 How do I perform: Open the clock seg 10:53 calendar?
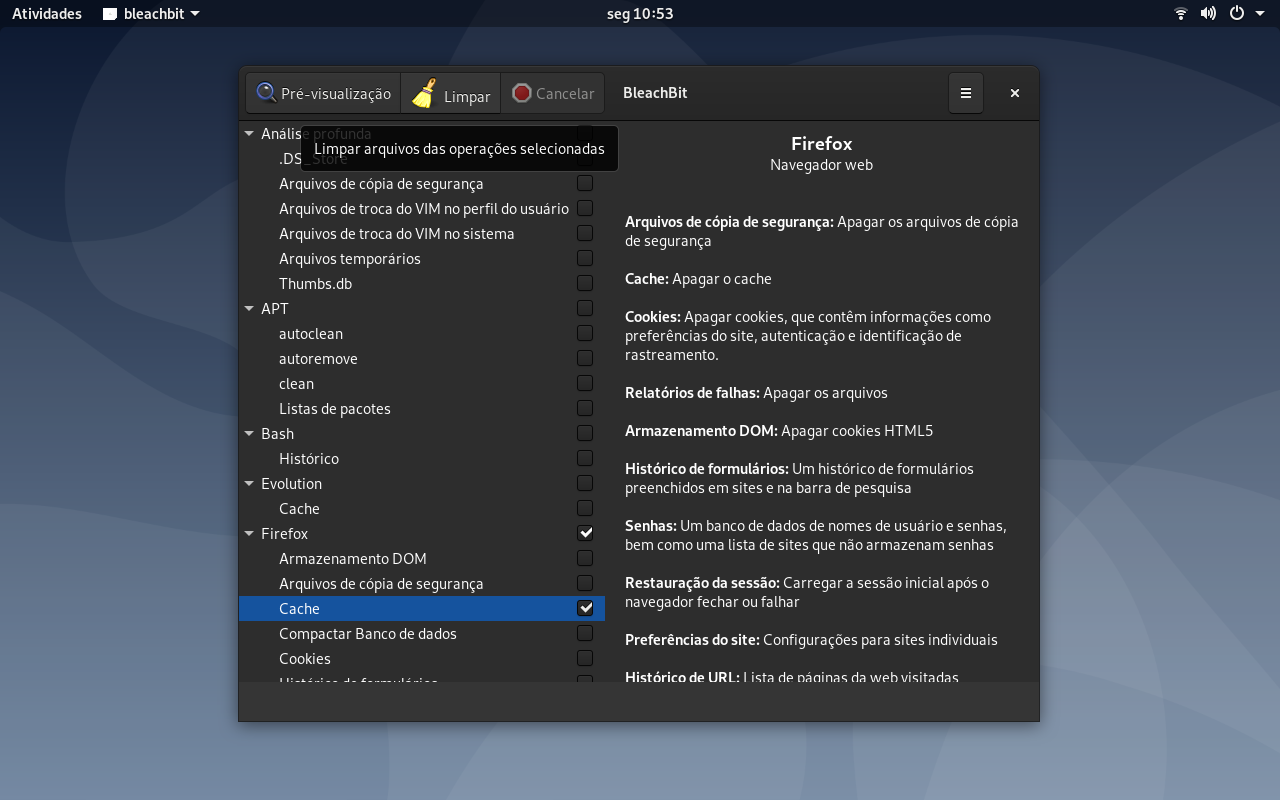click(x=640, y=14)
